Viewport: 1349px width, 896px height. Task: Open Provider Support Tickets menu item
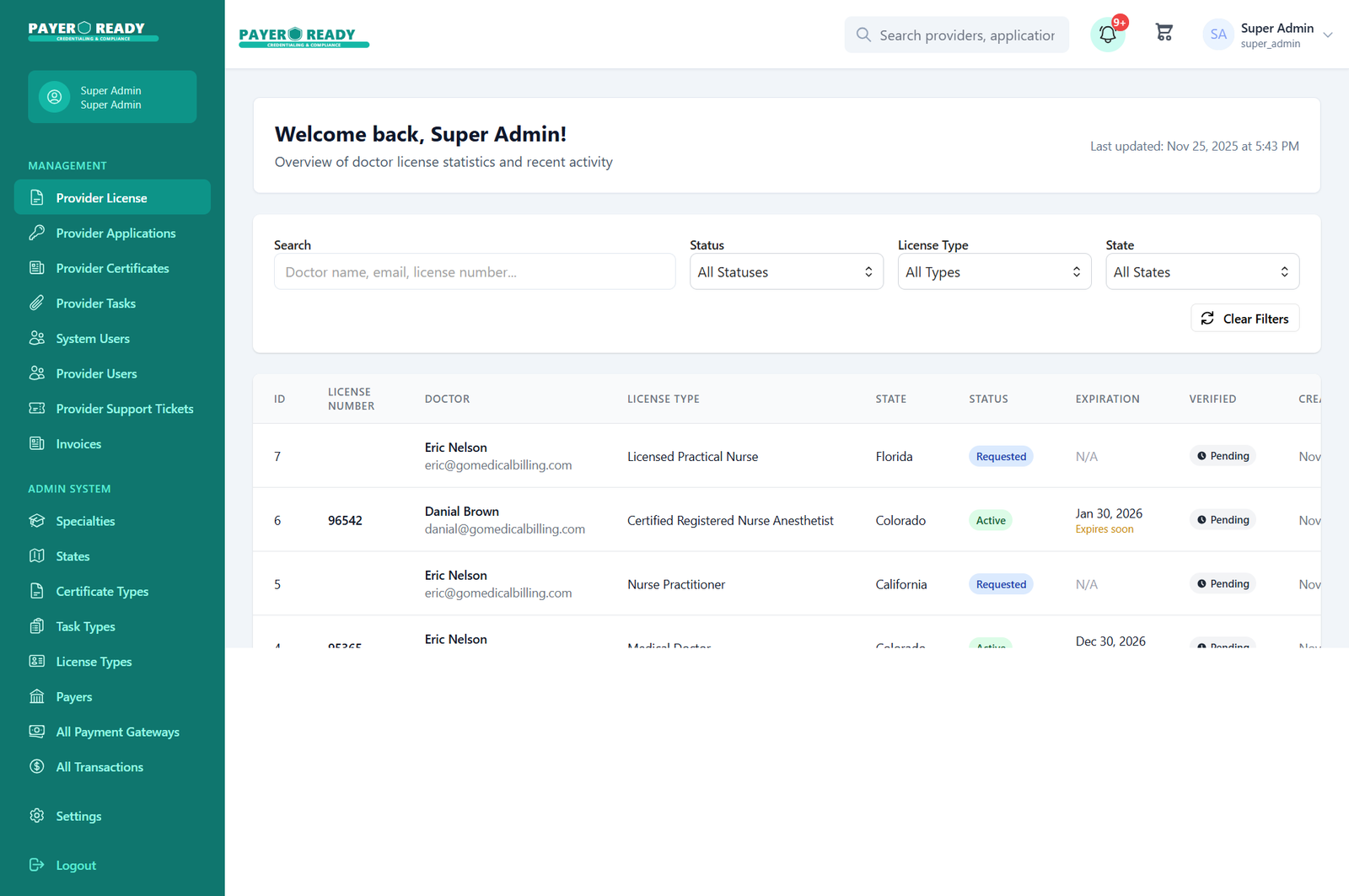(124, 409)
